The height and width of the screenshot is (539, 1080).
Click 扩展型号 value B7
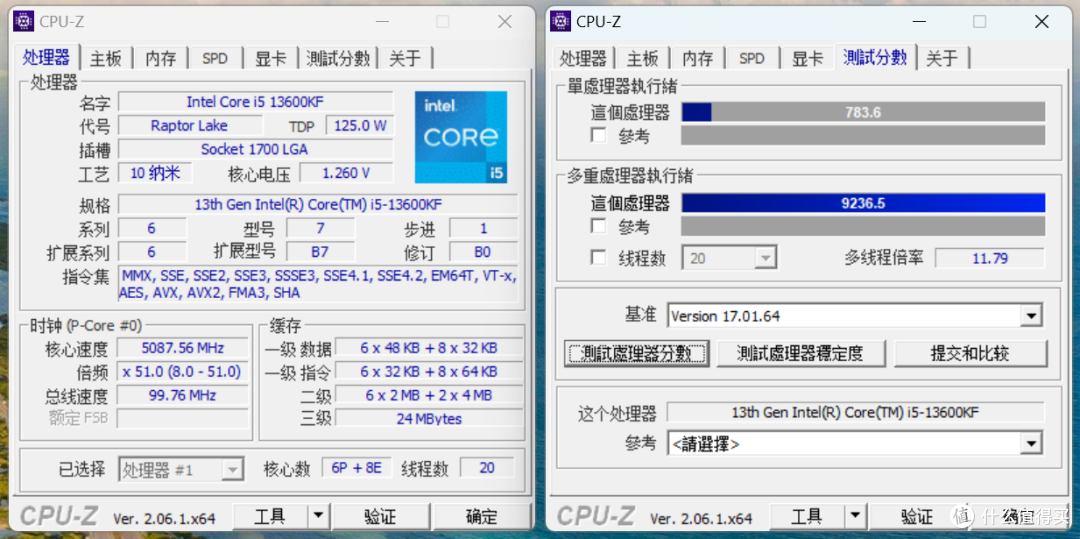point(320,251)
